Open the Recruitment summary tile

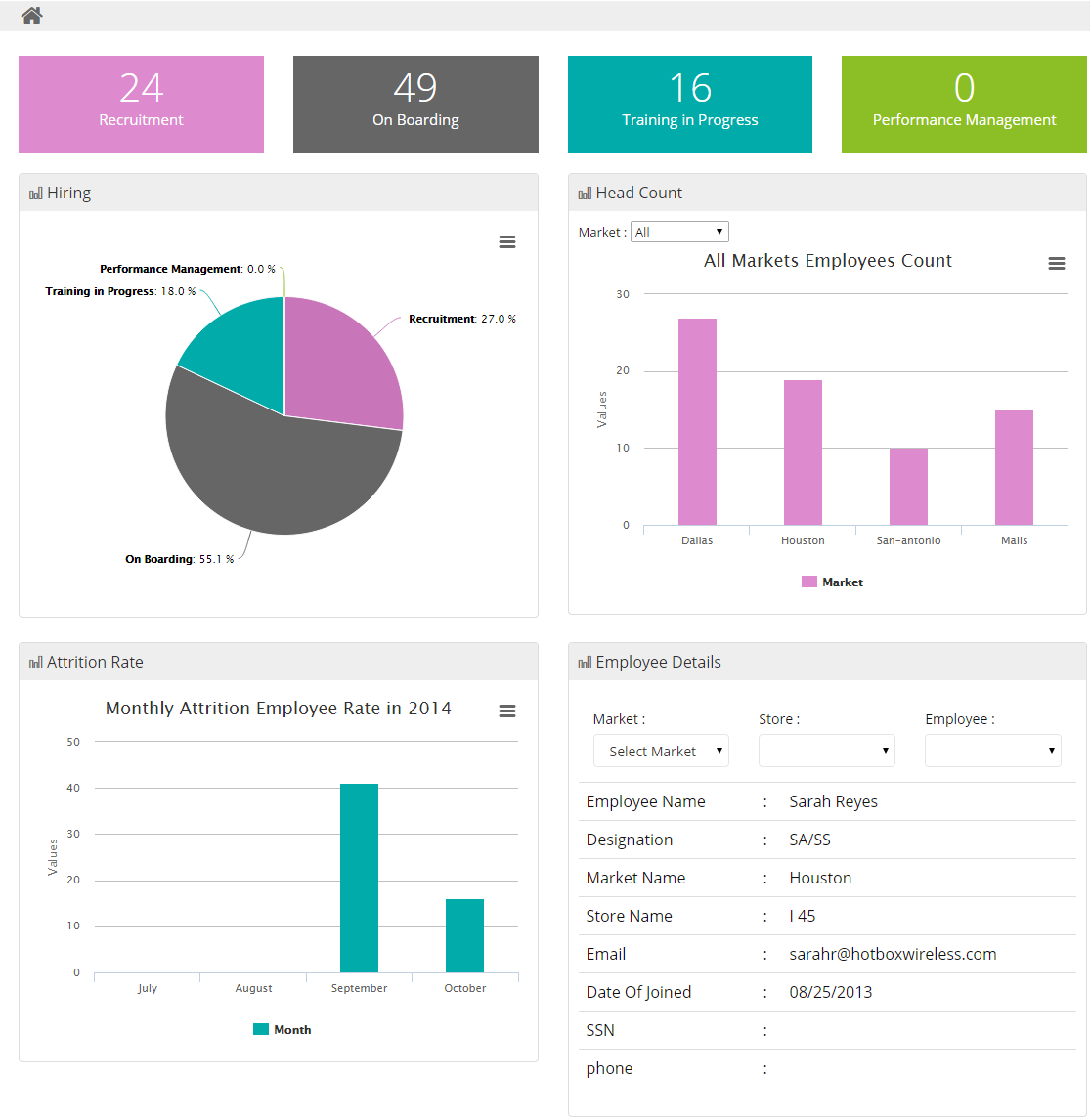tap(141, 105)
